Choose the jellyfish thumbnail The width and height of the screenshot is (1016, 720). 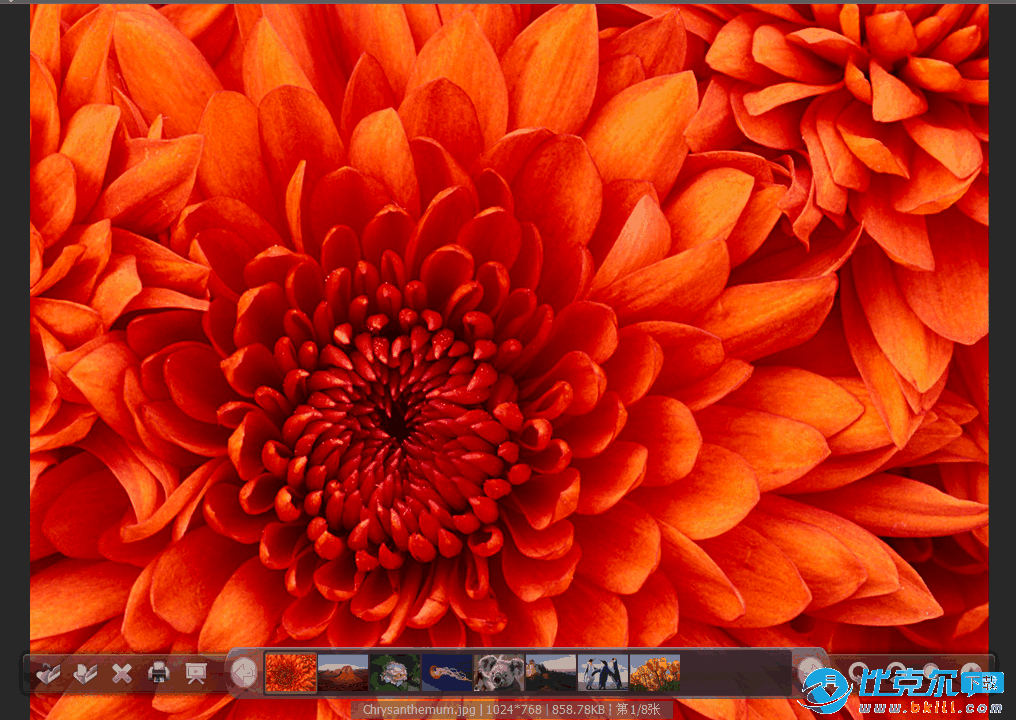coord(447,673)
